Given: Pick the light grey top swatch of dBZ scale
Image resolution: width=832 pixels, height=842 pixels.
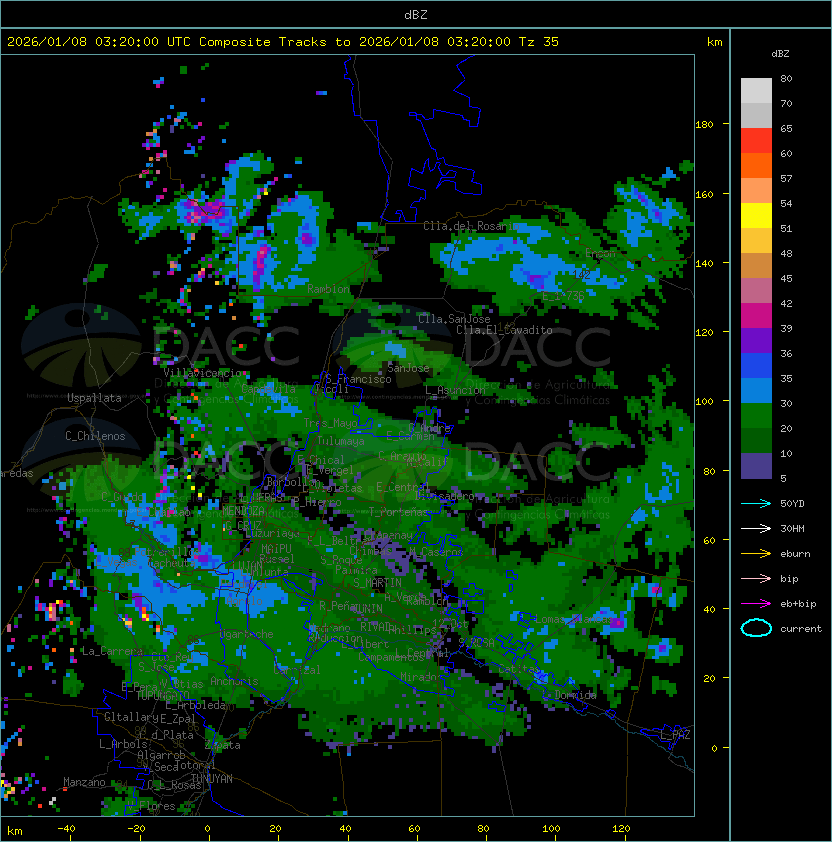Looking at the screenshot, I should [x=756, y=91].
